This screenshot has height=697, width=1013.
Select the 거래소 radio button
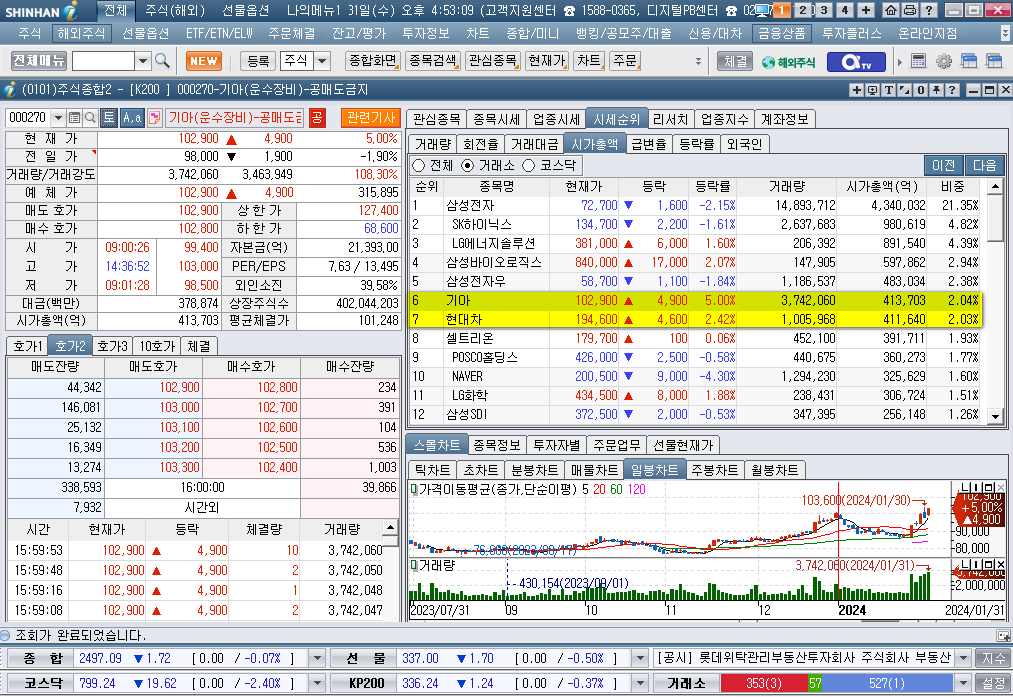[x=468, y=165]
